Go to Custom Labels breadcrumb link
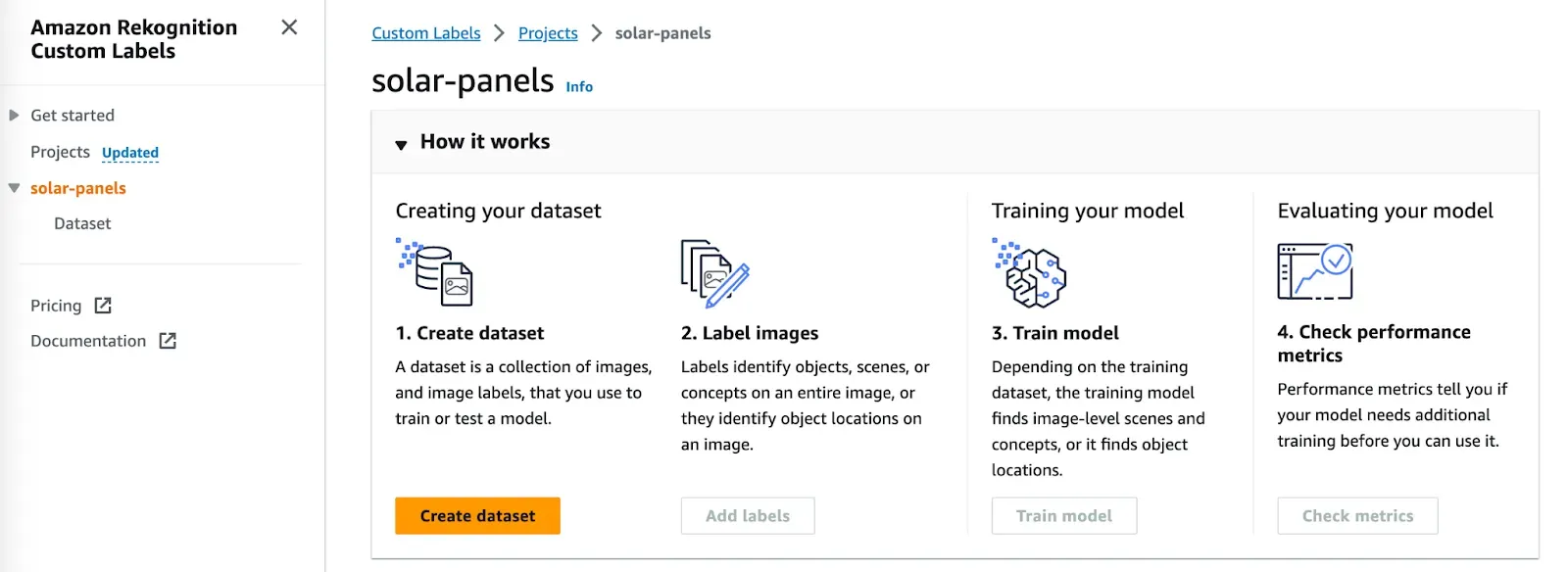1568x572 pixels. [x=426, y=33]
